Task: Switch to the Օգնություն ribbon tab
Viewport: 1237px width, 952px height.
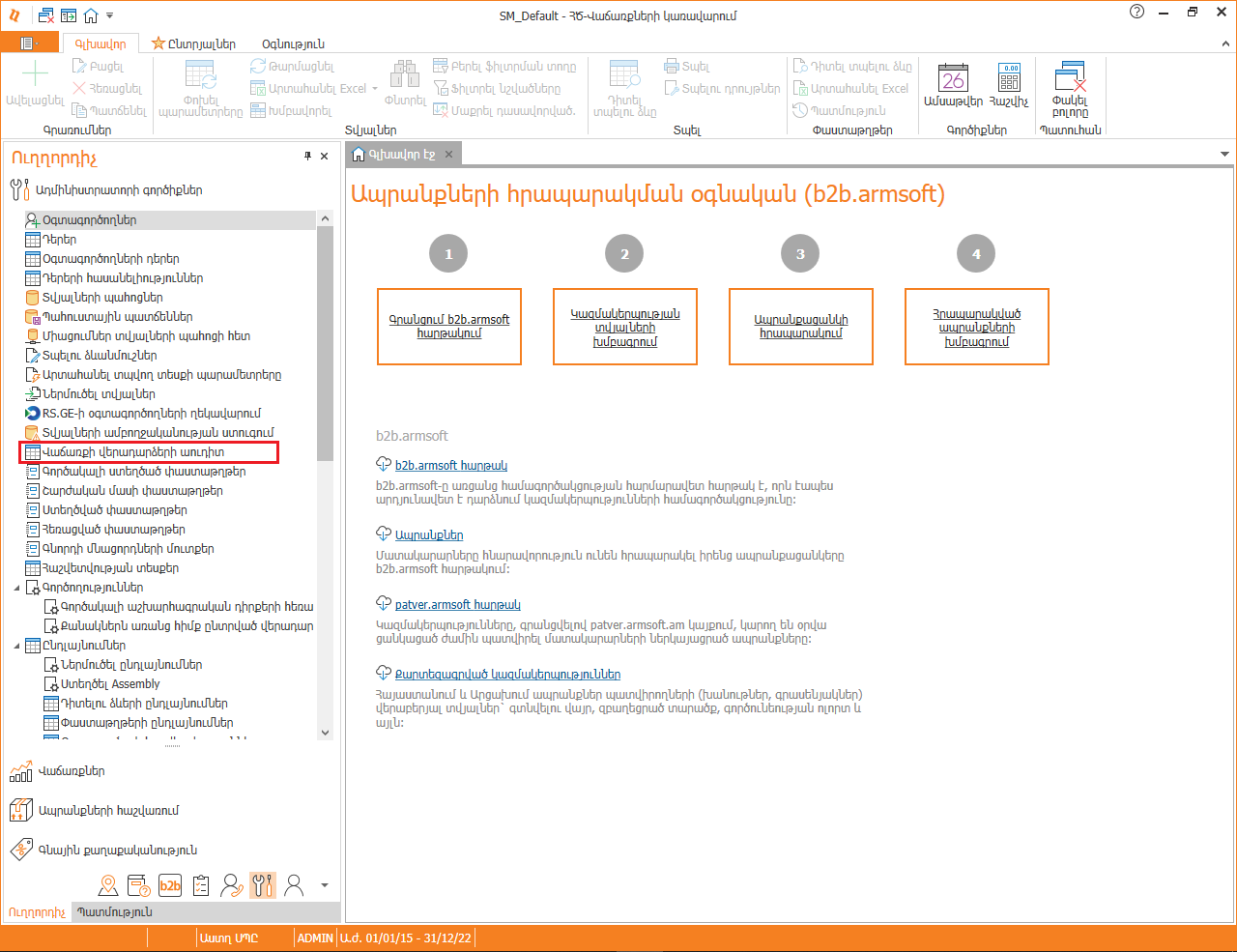Action: tap(294, 43)
